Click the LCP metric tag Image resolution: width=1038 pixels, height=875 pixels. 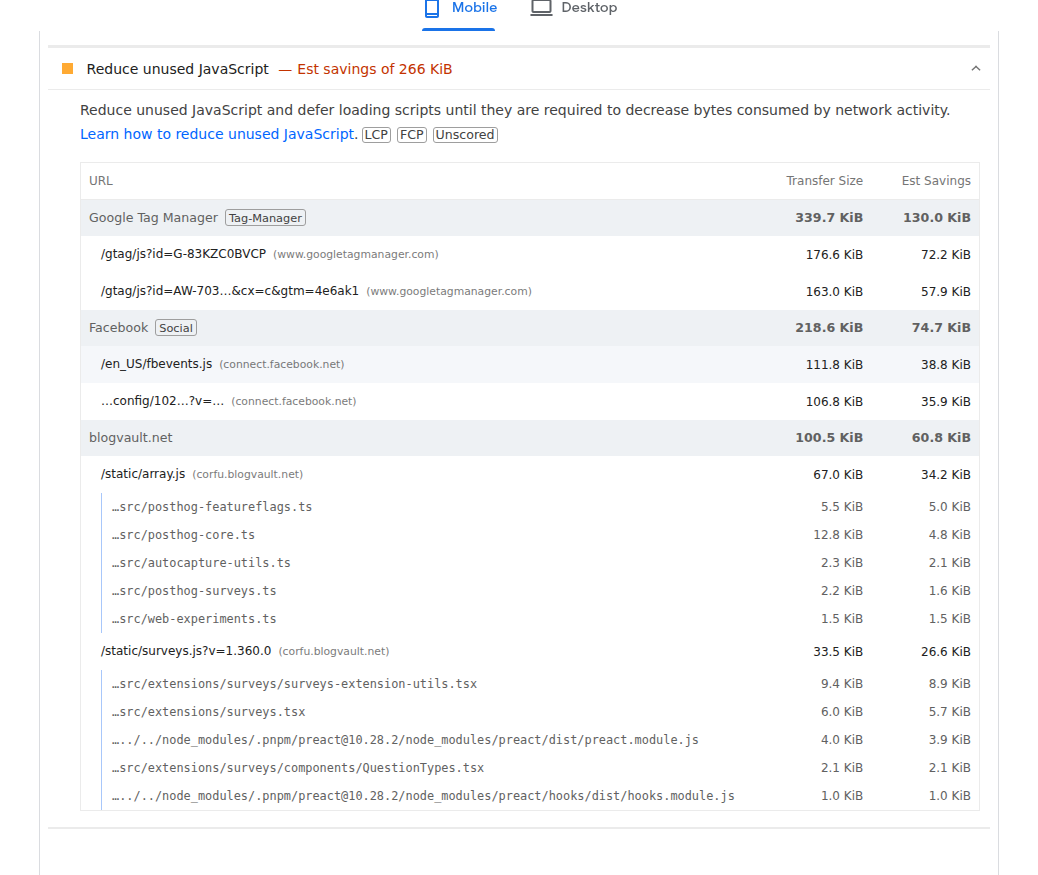[x=376, y=134]
